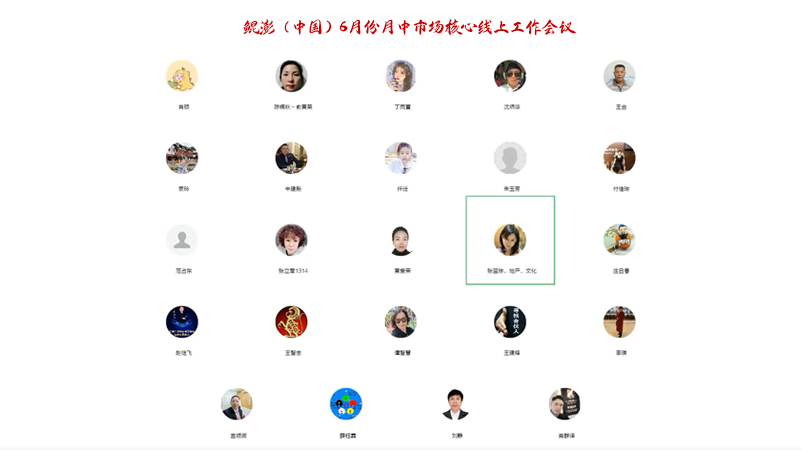Select the man standing beside dark poster avatar
Screen dimensions: 801x450
click(x=565, y=404)
